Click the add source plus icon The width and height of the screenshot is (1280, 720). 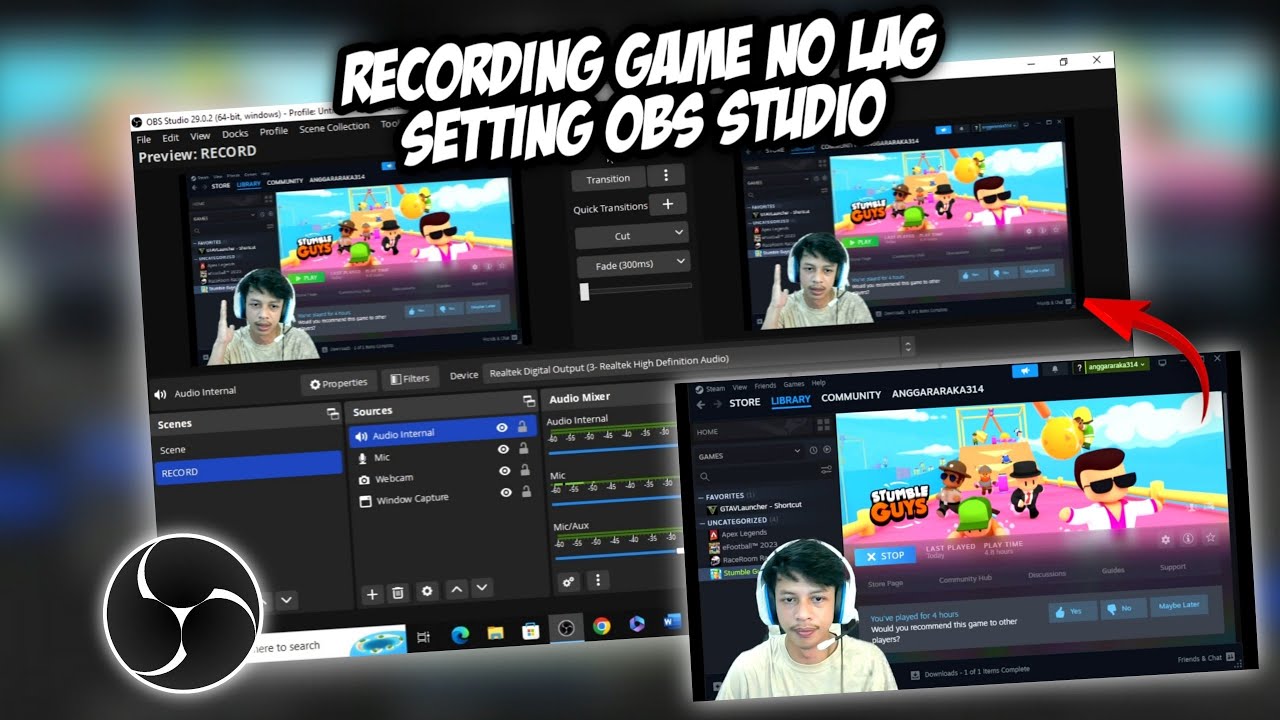click(x=372, y=593)
